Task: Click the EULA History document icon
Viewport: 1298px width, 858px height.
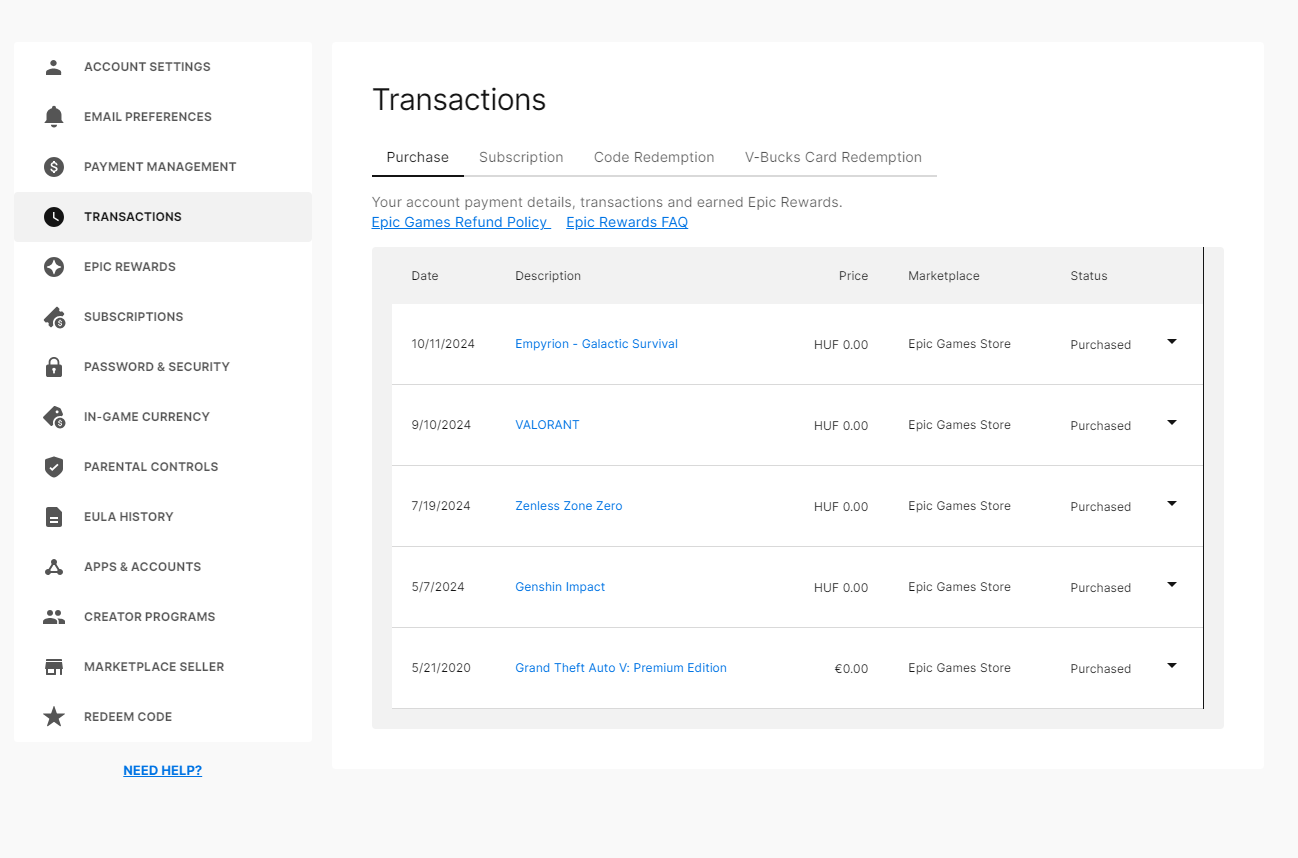Action: pyautogui.click(x=54, y=517)
